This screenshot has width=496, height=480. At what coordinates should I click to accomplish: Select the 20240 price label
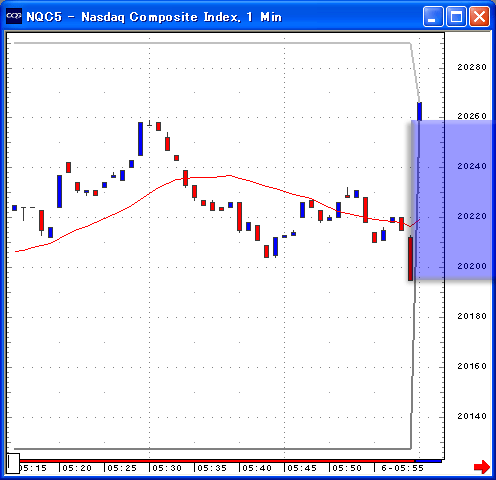[472, 166]
